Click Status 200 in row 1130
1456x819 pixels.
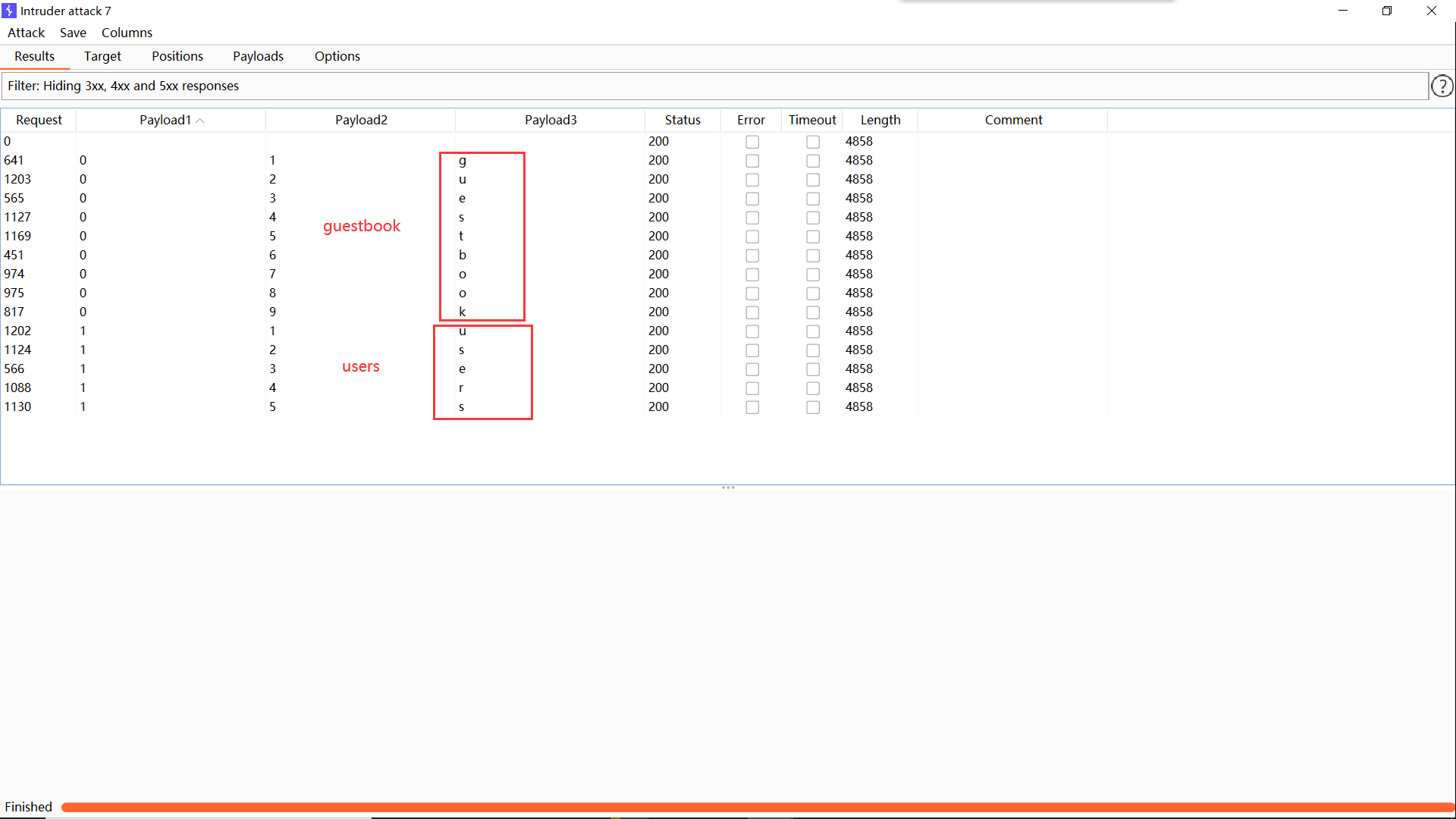coord(658,406)
